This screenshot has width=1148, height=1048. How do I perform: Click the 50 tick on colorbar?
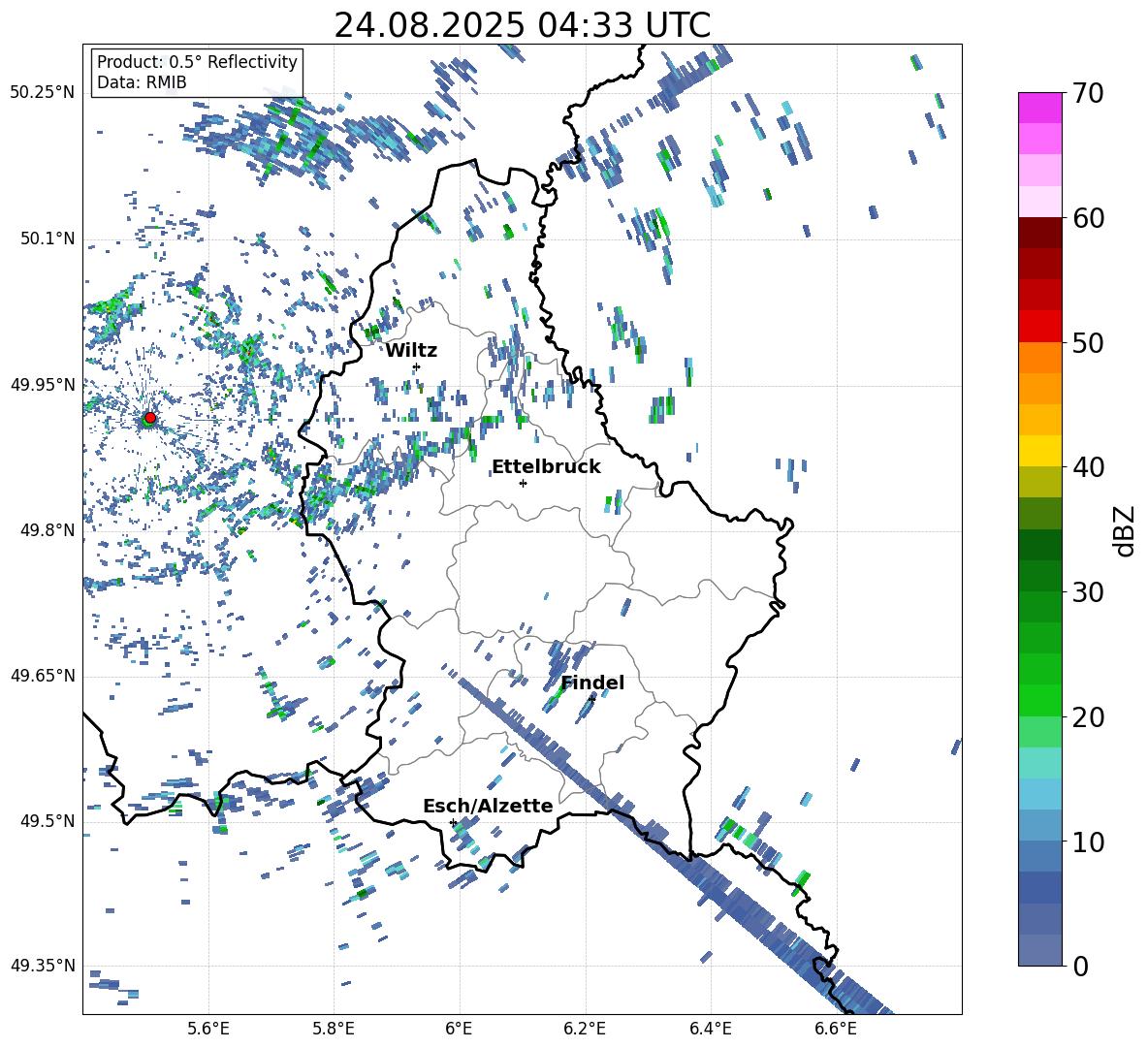tap(1088, 342)
